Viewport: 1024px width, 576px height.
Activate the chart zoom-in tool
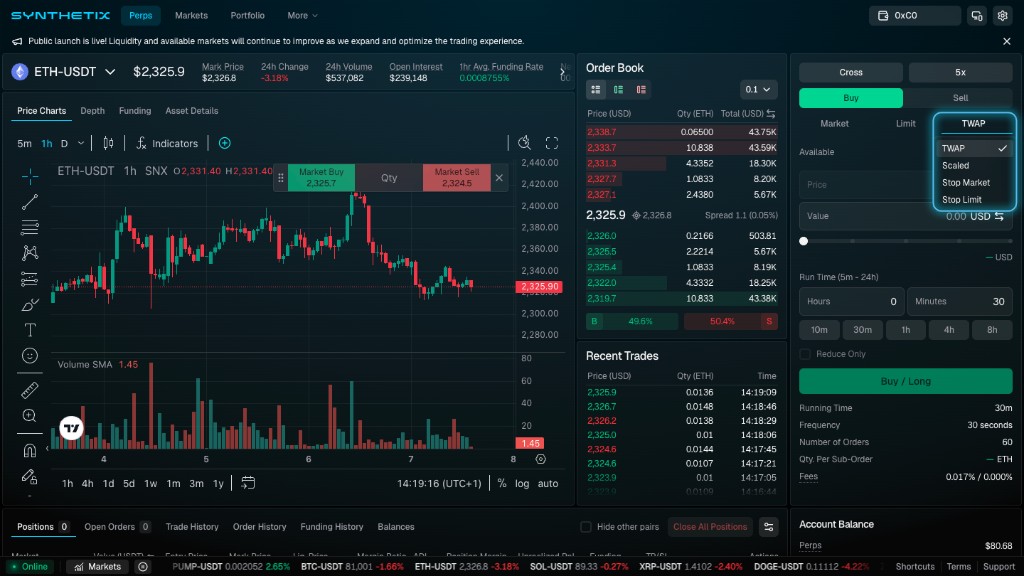(x=29, y=415)
